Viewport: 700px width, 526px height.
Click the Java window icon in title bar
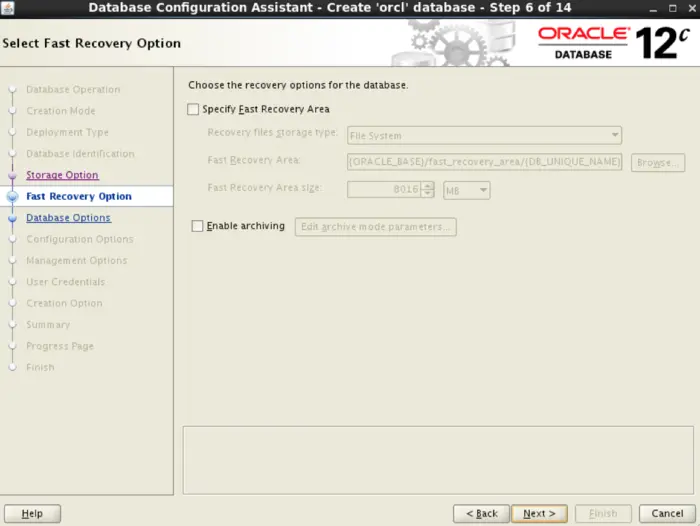click(x=8, y=8)
